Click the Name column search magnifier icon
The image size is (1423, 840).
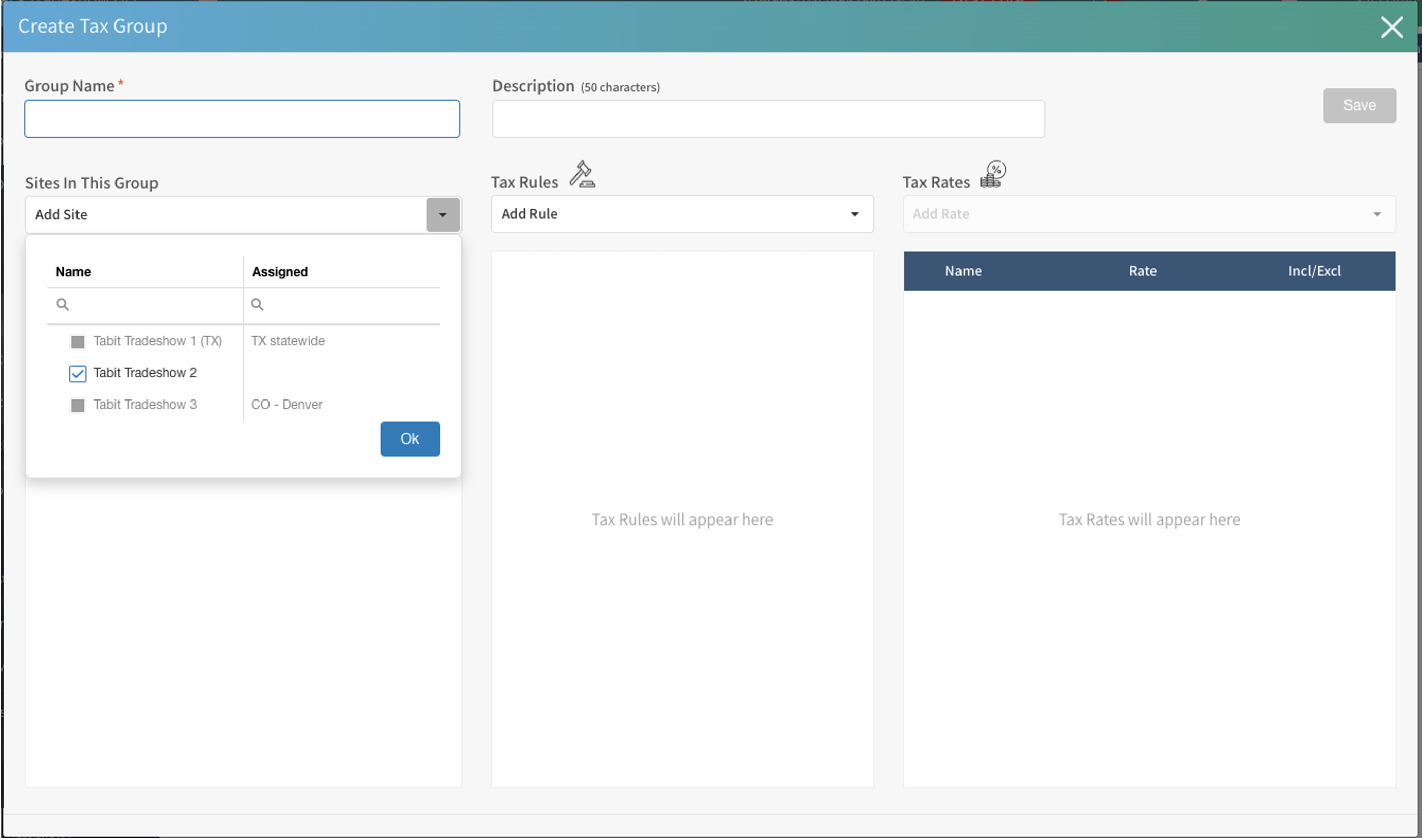tap(63, 304)
